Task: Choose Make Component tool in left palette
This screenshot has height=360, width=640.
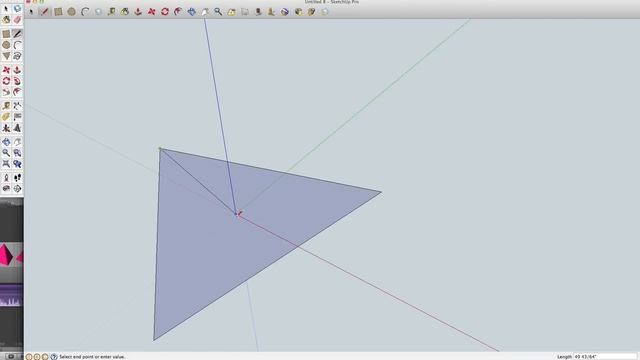Action: pyautogui.click(x=17, y=8)
